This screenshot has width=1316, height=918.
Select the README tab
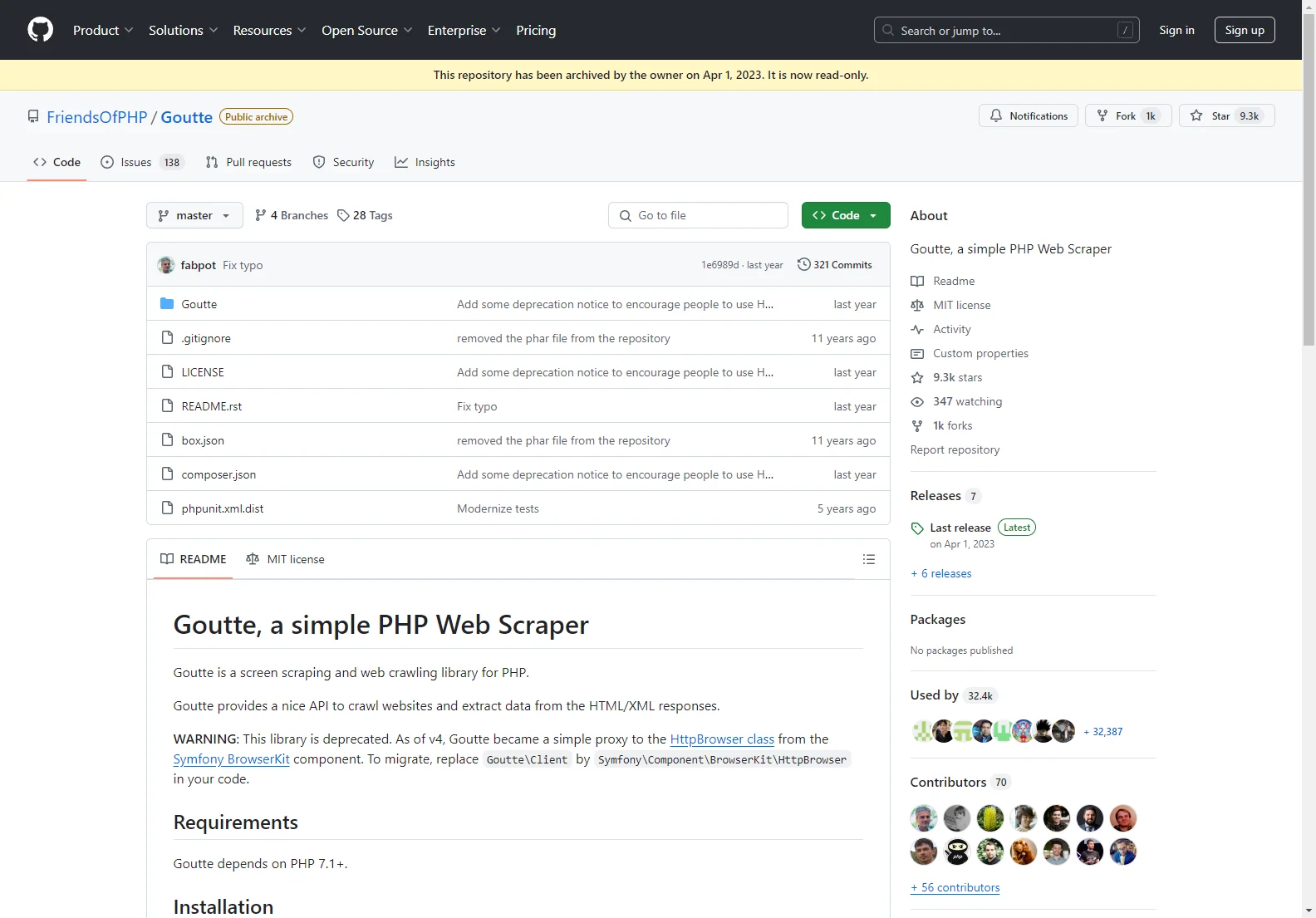pos(193,559)
